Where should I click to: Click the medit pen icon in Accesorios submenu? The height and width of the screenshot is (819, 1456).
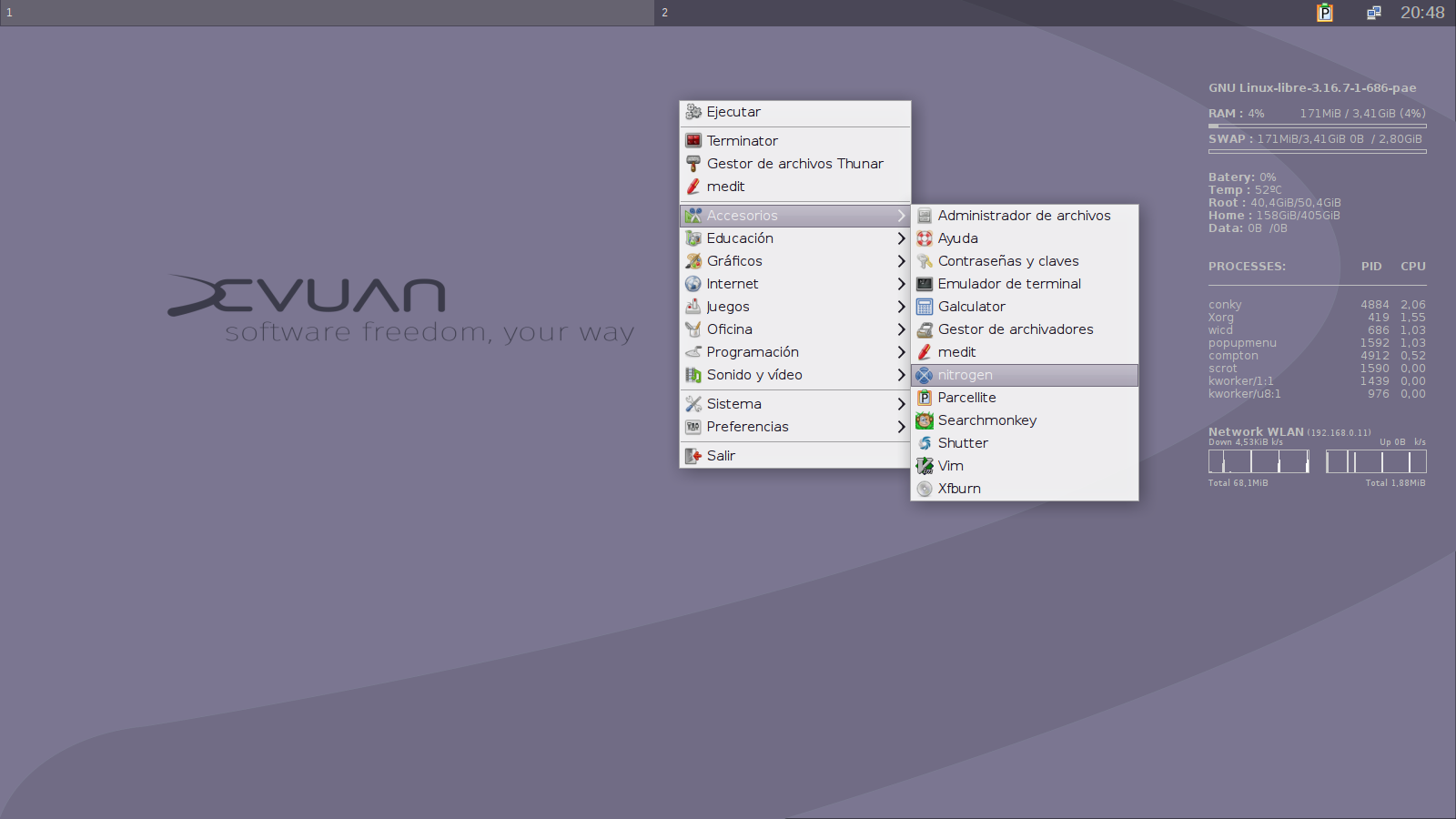click(925, 352)
